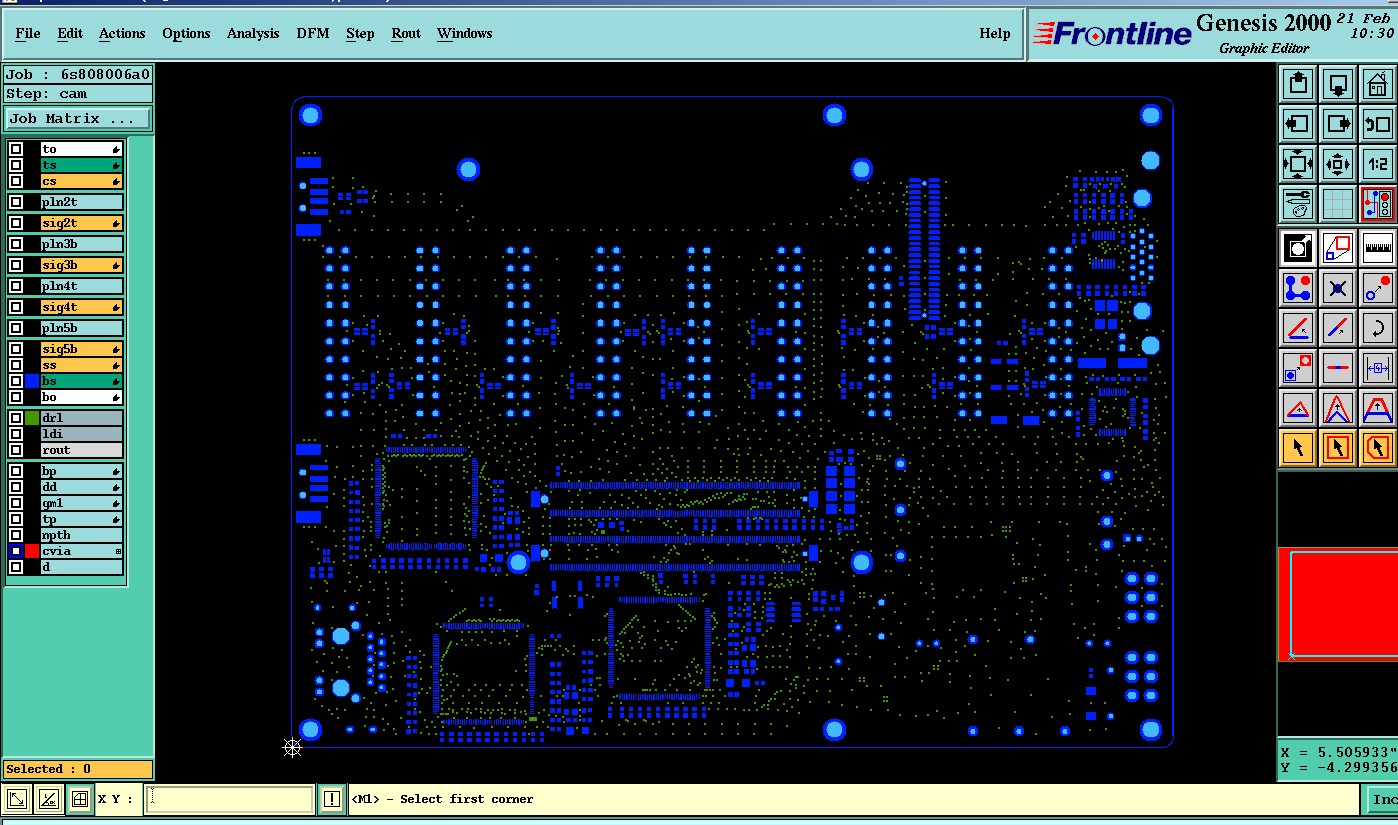Viewport: 1398px width, 825px height.
Task: Select the ldi layer name
Action: [x=82, y=434]
